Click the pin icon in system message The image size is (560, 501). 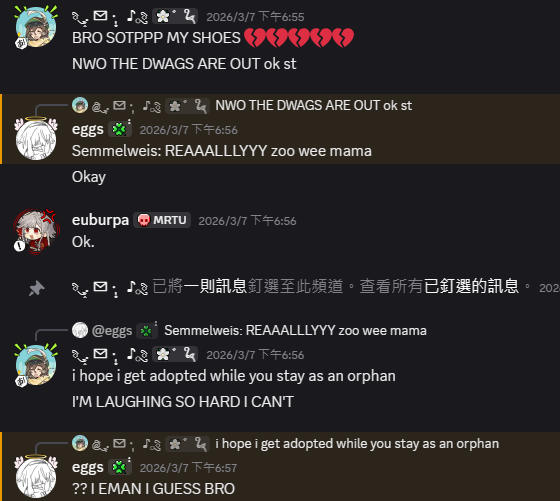tap(36, 288)
